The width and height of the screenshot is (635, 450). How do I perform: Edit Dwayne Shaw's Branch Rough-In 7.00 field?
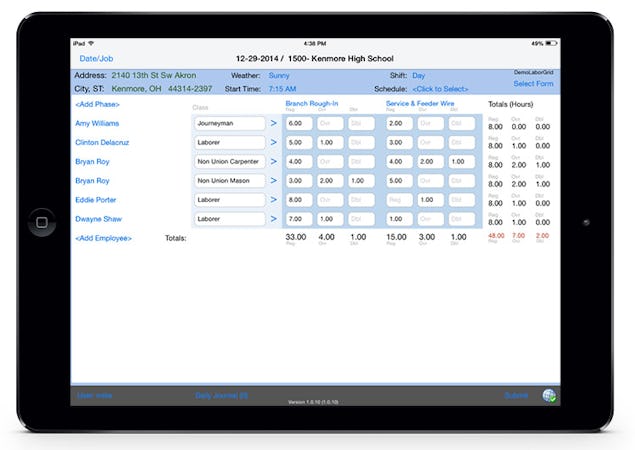pos(299,219)
